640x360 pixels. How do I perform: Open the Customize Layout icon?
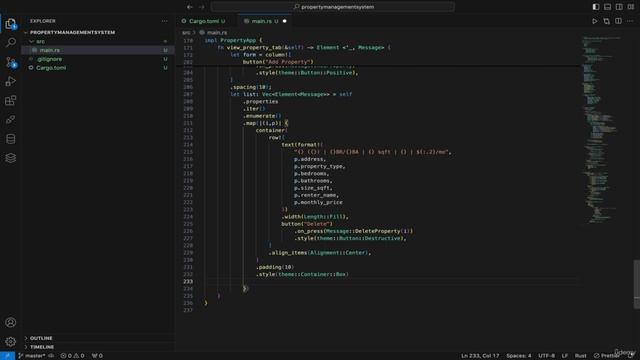631,7
